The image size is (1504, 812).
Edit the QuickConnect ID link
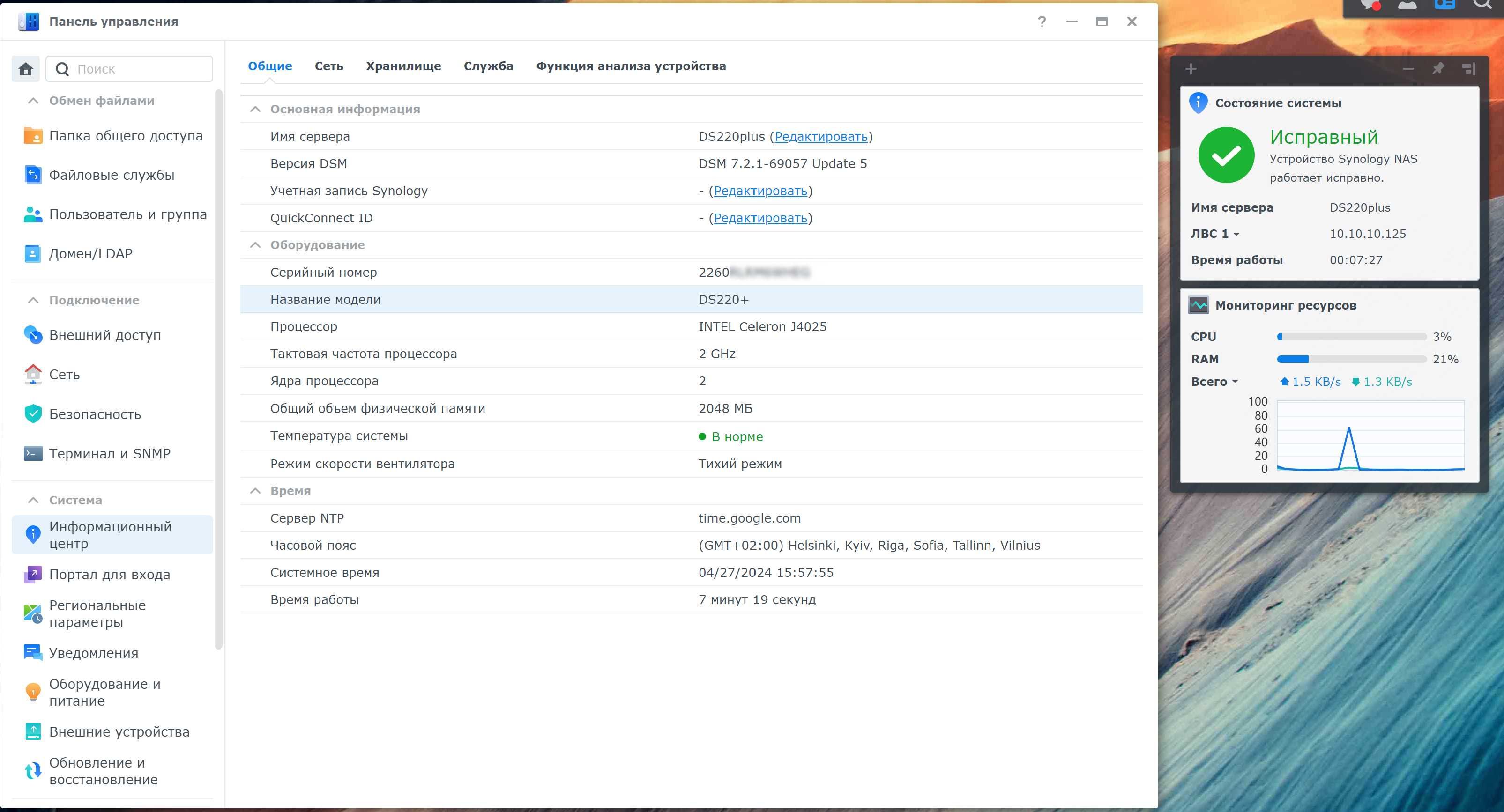point(760,218)
